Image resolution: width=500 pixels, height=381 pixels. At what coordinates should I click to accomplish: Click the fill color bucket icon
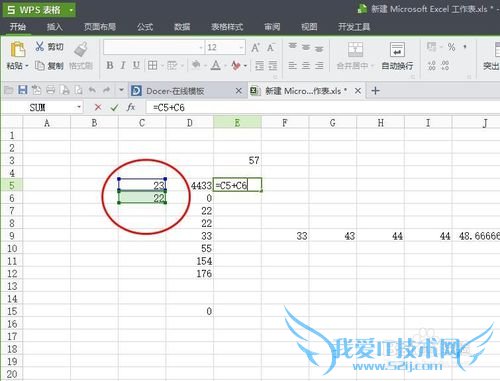click(197, 65)
